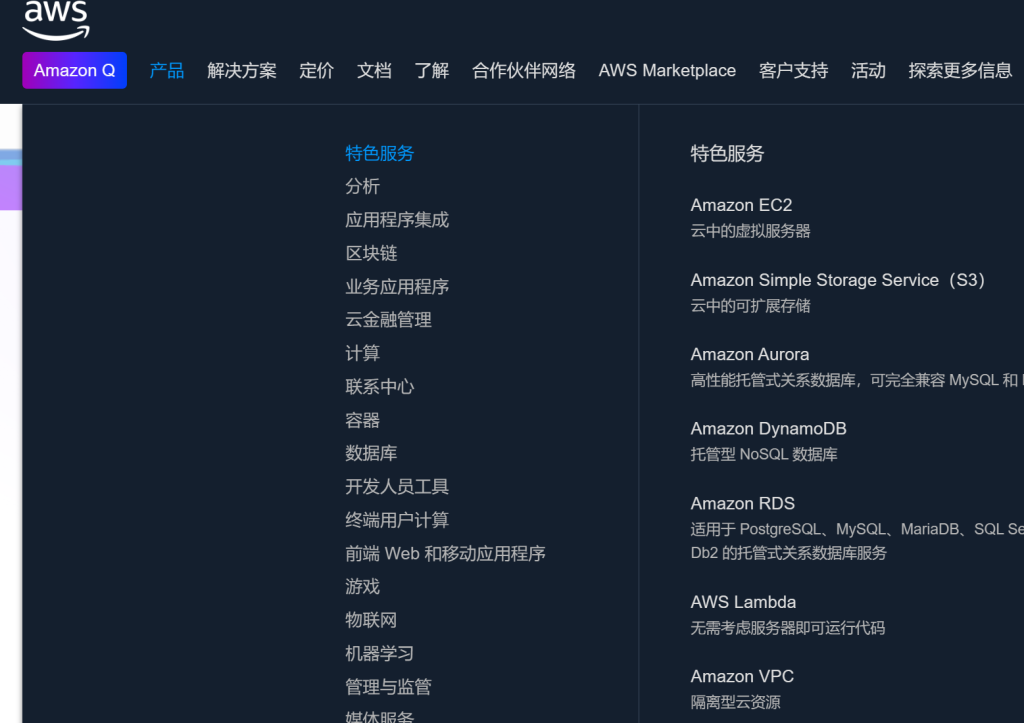Viewport: 1024px width, 723px height.
Task: Click the 托管型 NoSQL 数据库 description
Action: [x=764, y=455]
